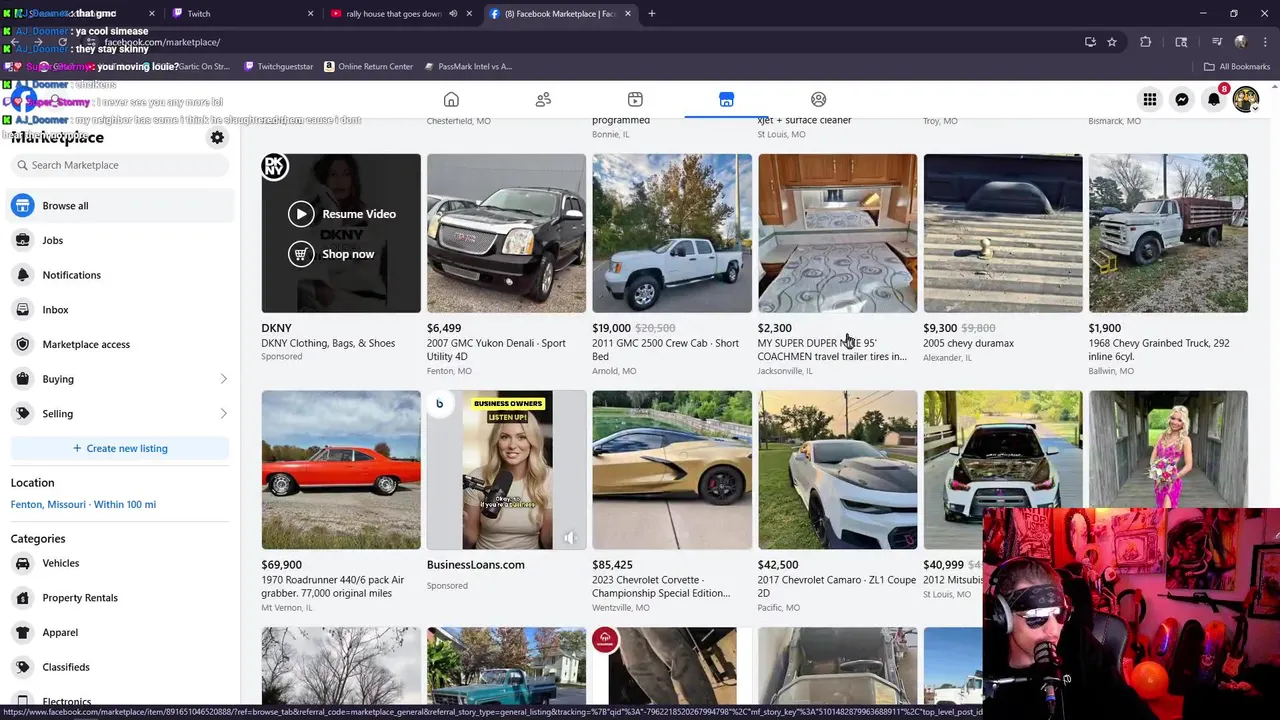Switch to the Twitch browser tab
The image size is (1280, 720).
tap(242, 14)
